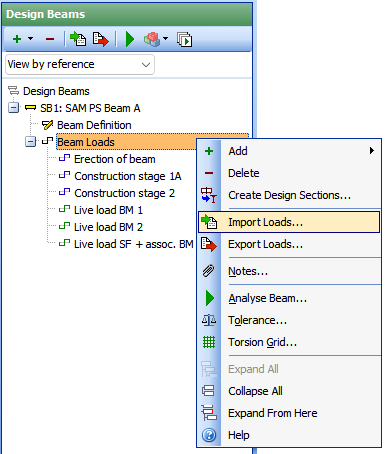Click the Create Design Sections icon
Screen dimensions: 388x454
(x=209, y=195)
